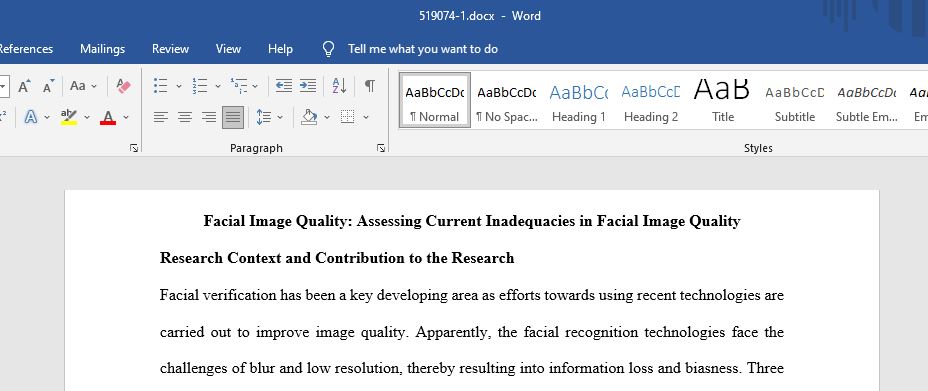
Task: Open font color dropdown arrow
Action: pyautogui.click(x=125, y=117)
